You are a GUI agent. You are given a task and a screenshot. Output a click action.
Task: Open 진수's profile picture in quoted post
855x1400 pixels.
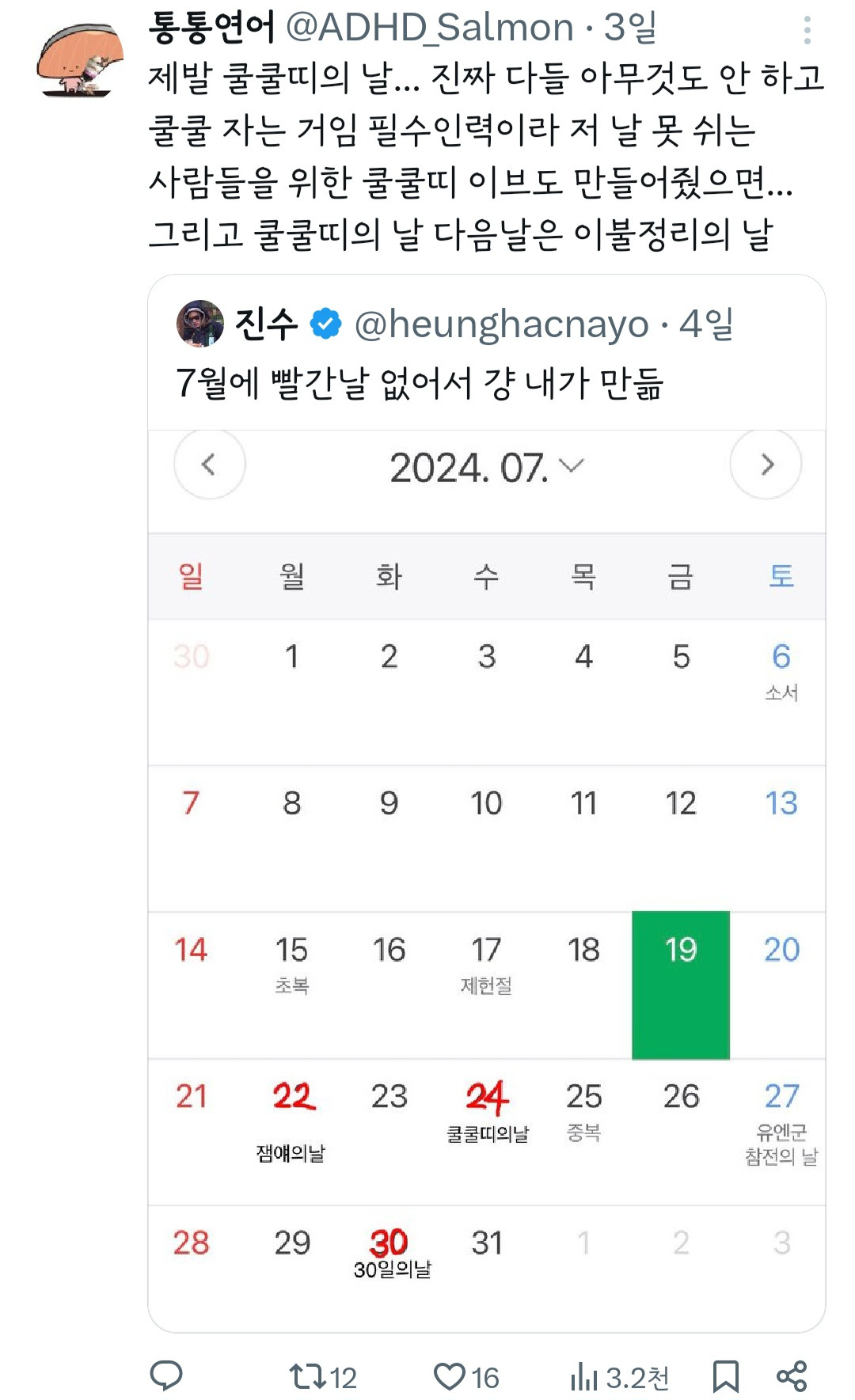coord(199,324)
